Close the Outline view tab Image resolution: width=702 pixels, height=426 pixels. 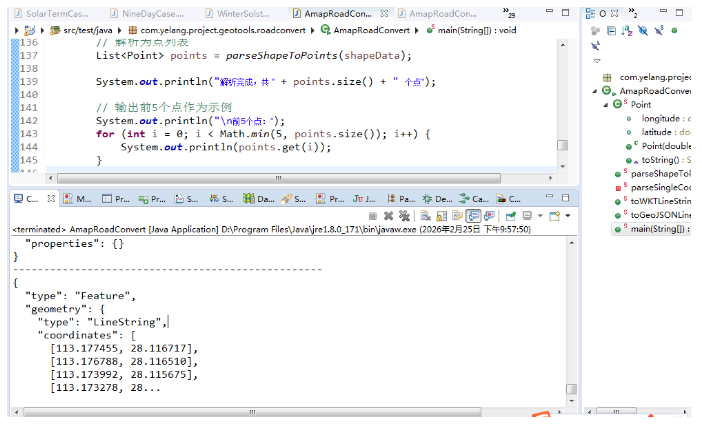coord(615,13)
